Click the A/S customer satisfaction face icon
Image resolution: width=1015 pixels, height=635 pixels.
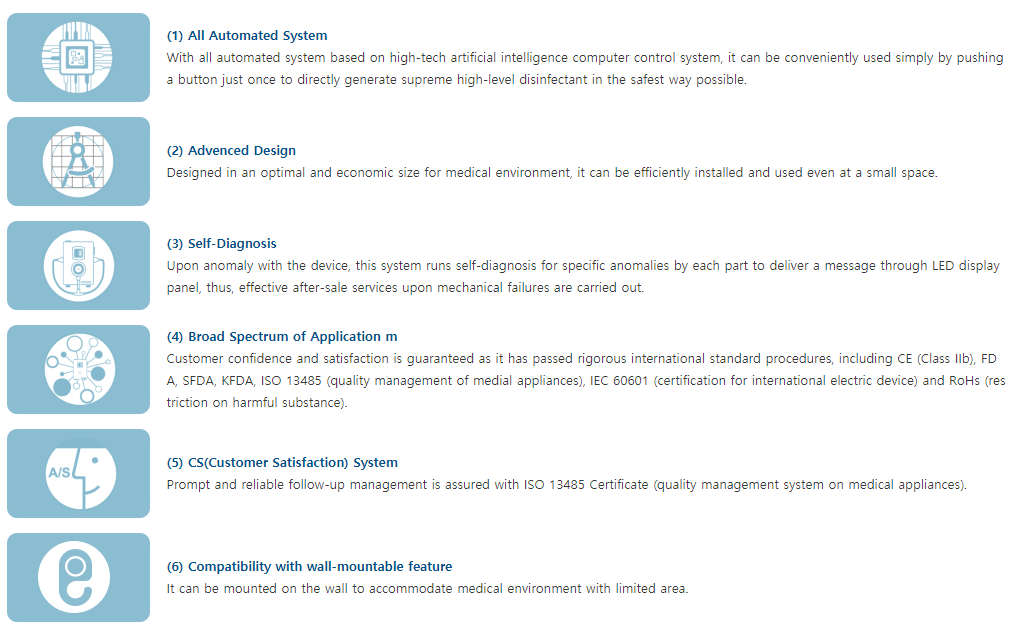click(78, 474)
